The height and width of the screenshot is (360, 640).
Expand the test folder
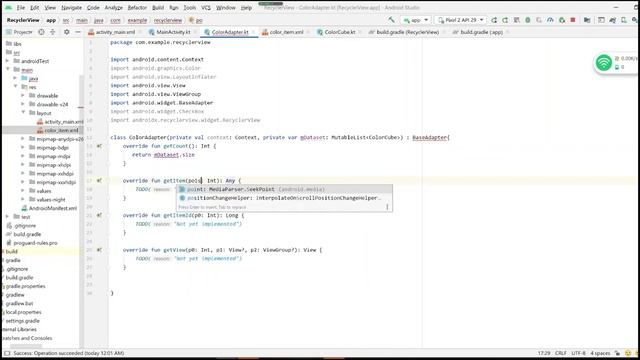(x=7, y=217)
